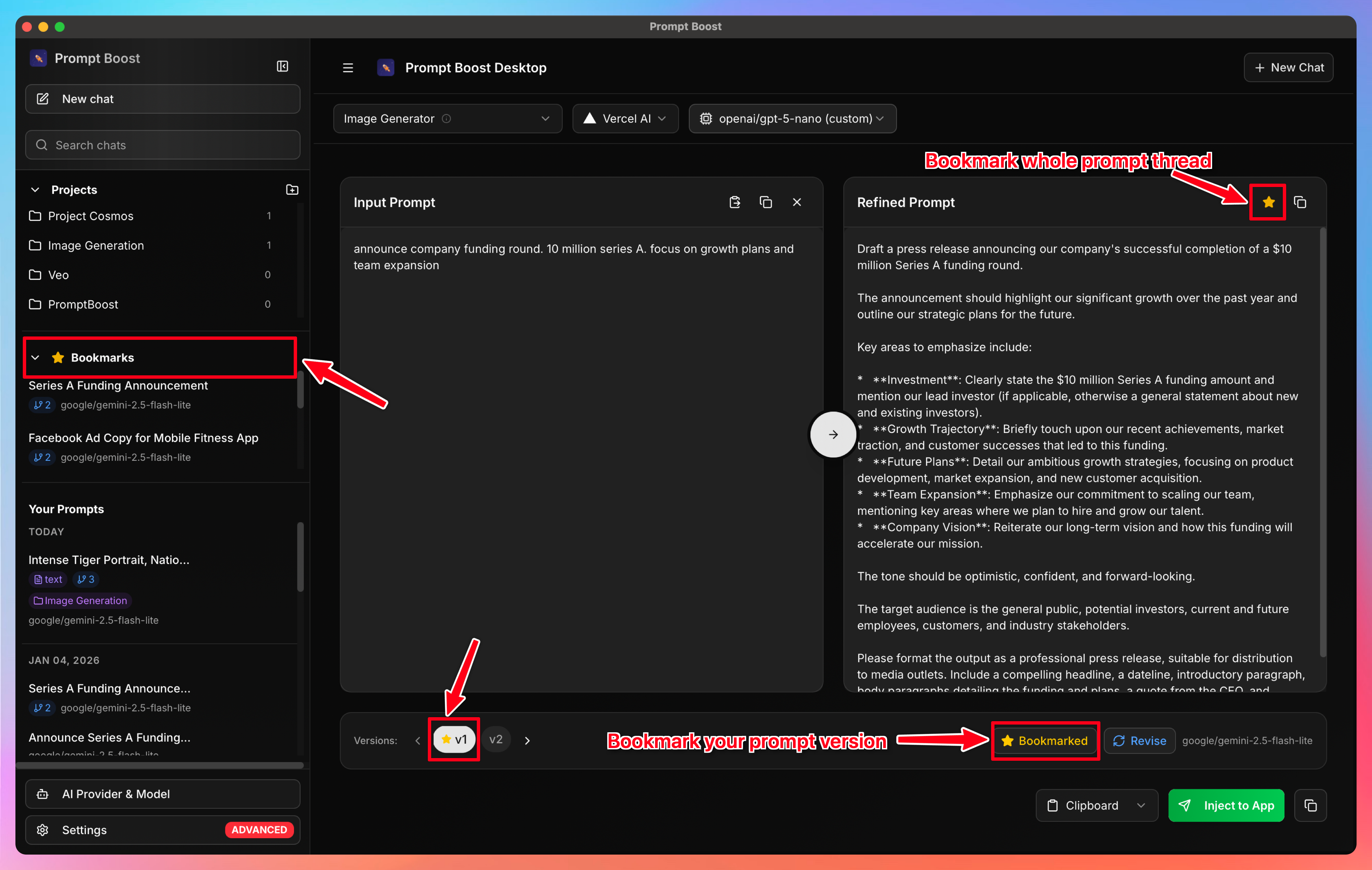Clear the Input Prompt with the X icon
Viewport: 1372px width, 870px height.
[x=797, y=202]
